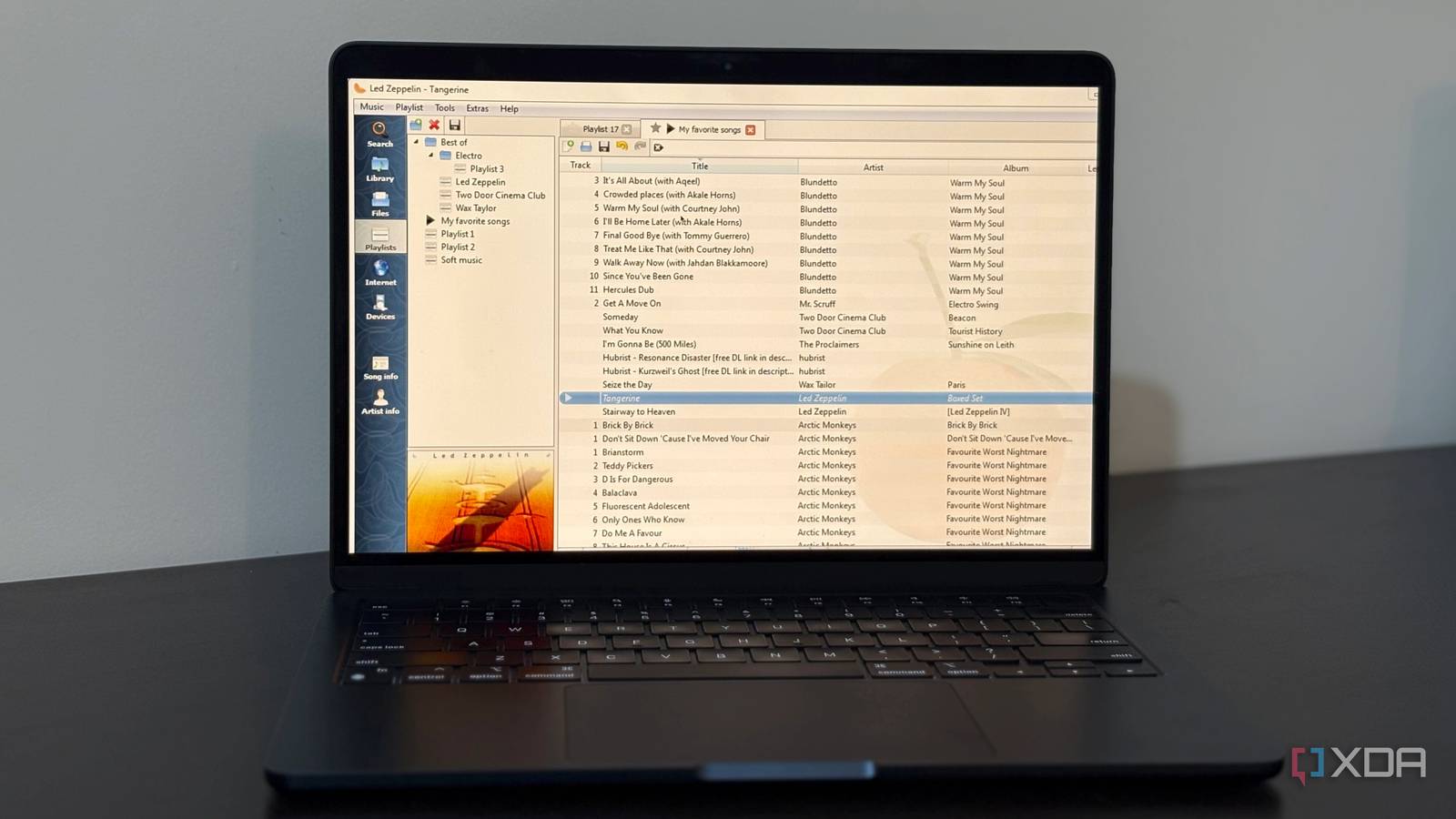The image size is (1456, 819).
Task: Open the Devices sidebar panel
Action: [379, 308]
